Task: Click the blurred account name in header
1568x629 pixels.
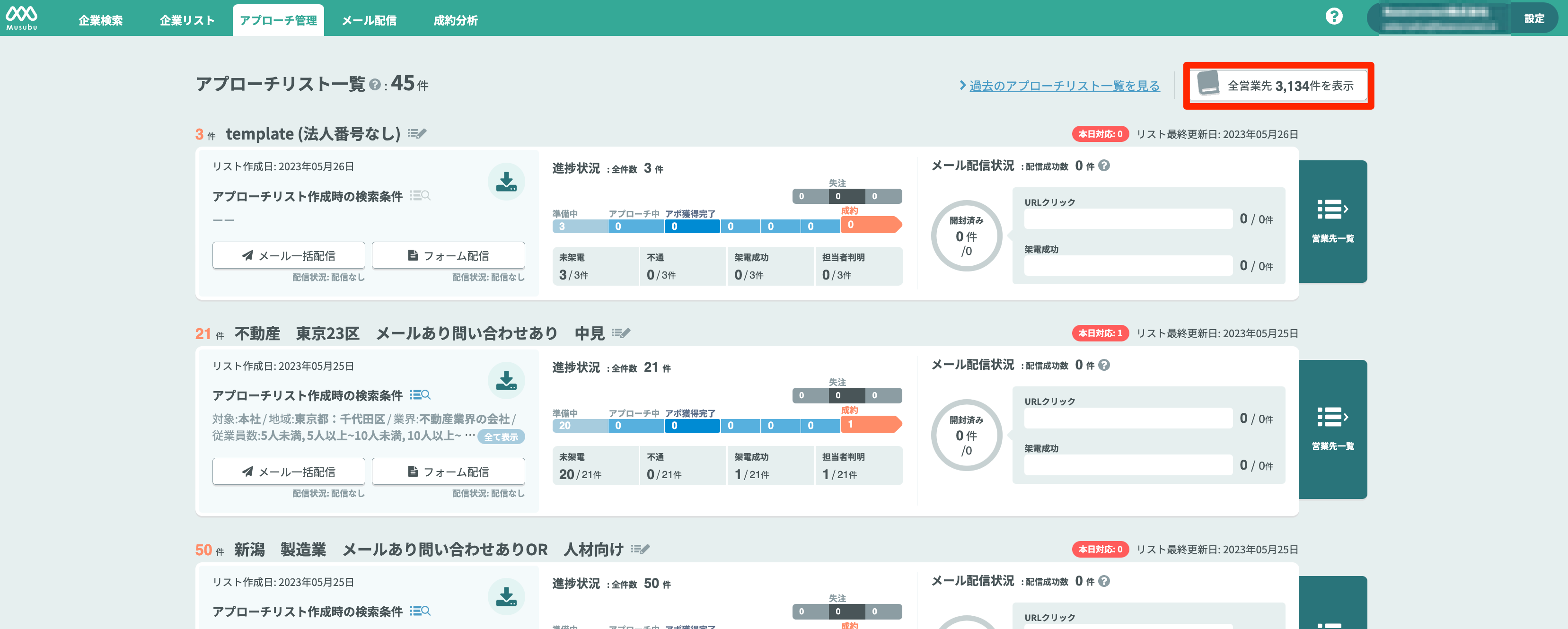Action: (x=1439, y=18)
